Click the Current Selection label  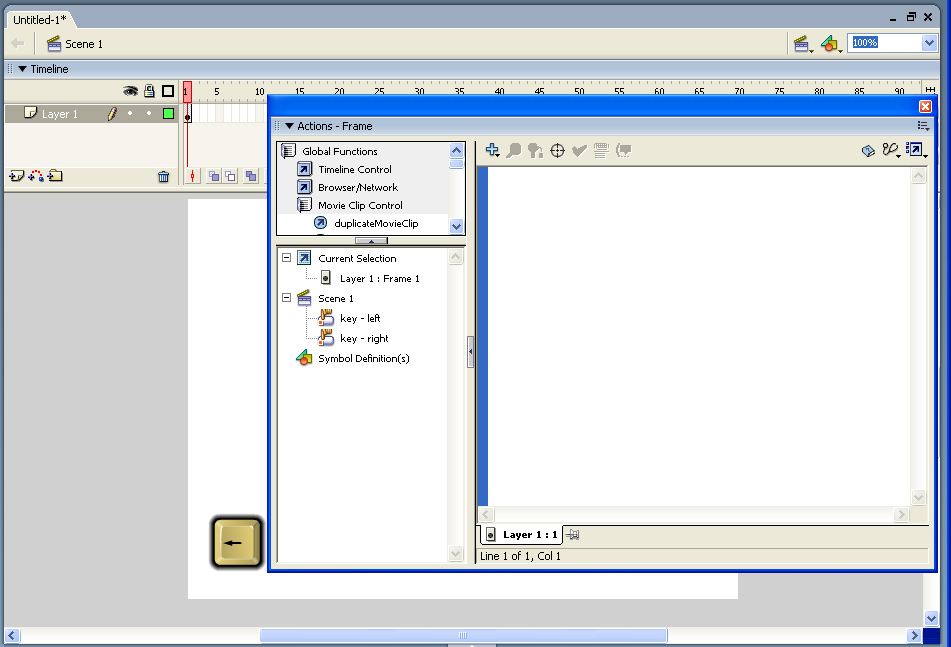[x=357, y=258]
